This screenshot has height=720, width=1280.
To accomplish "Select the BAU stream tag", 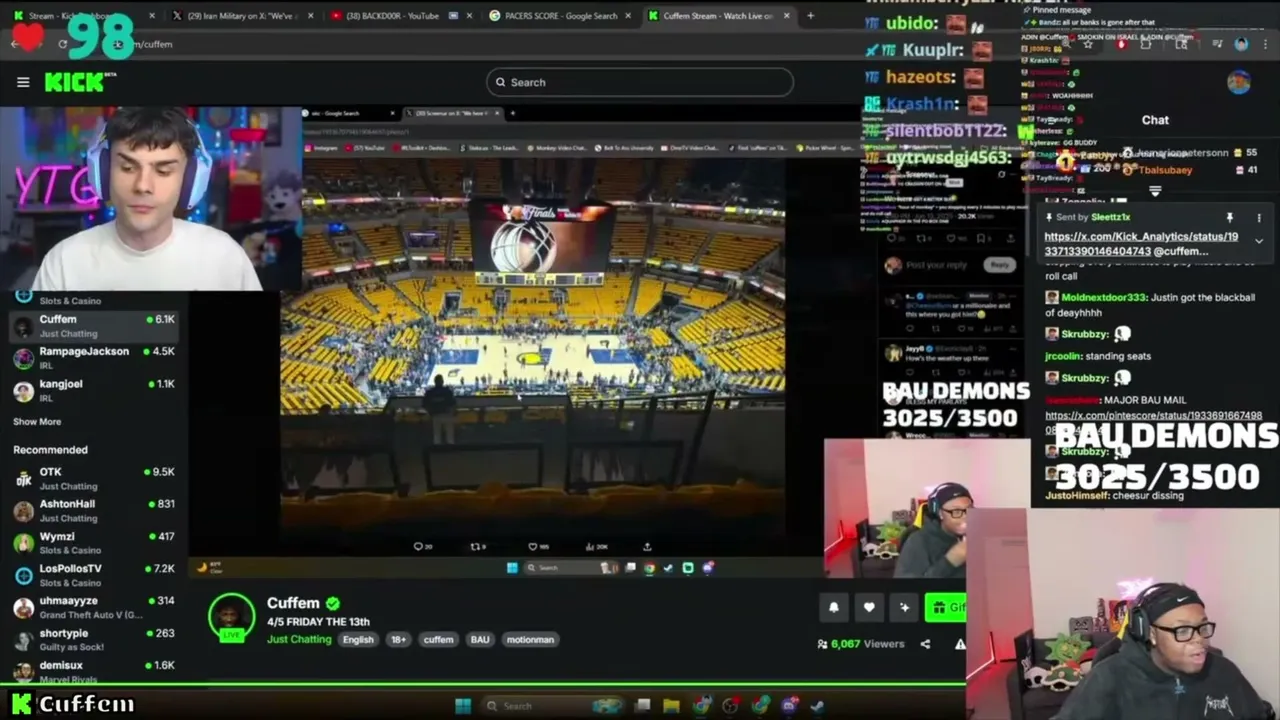I will click(x=480, y=639).
